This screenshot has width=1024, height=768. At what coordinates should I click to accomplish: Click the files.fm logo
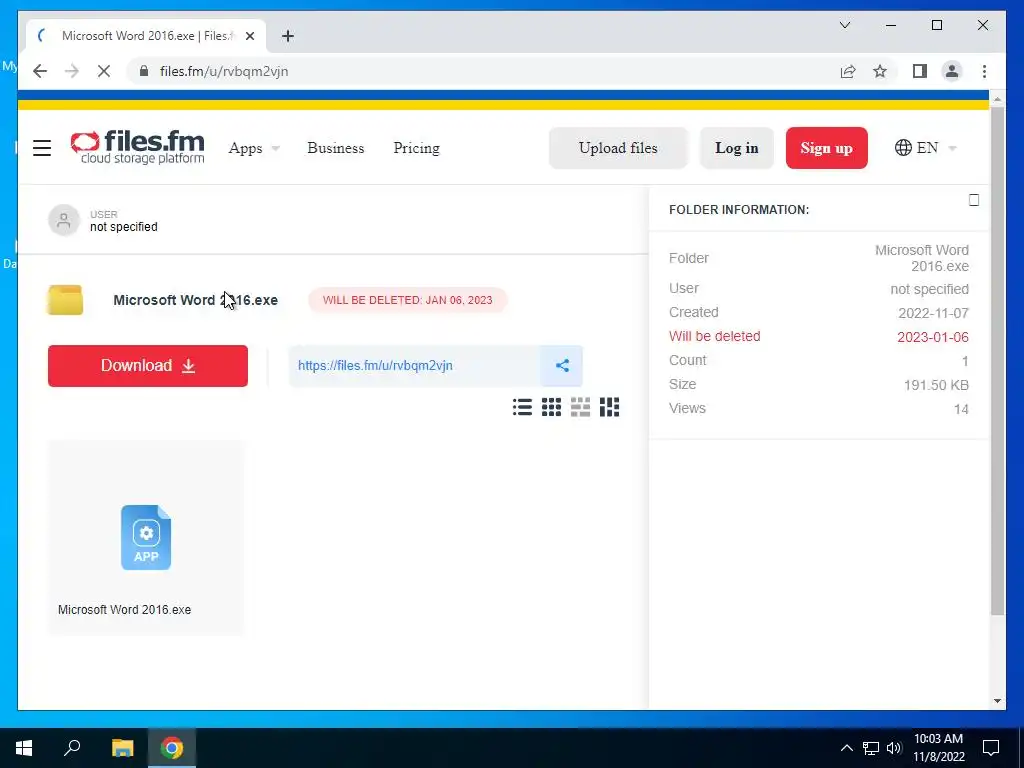click(138, 147)
